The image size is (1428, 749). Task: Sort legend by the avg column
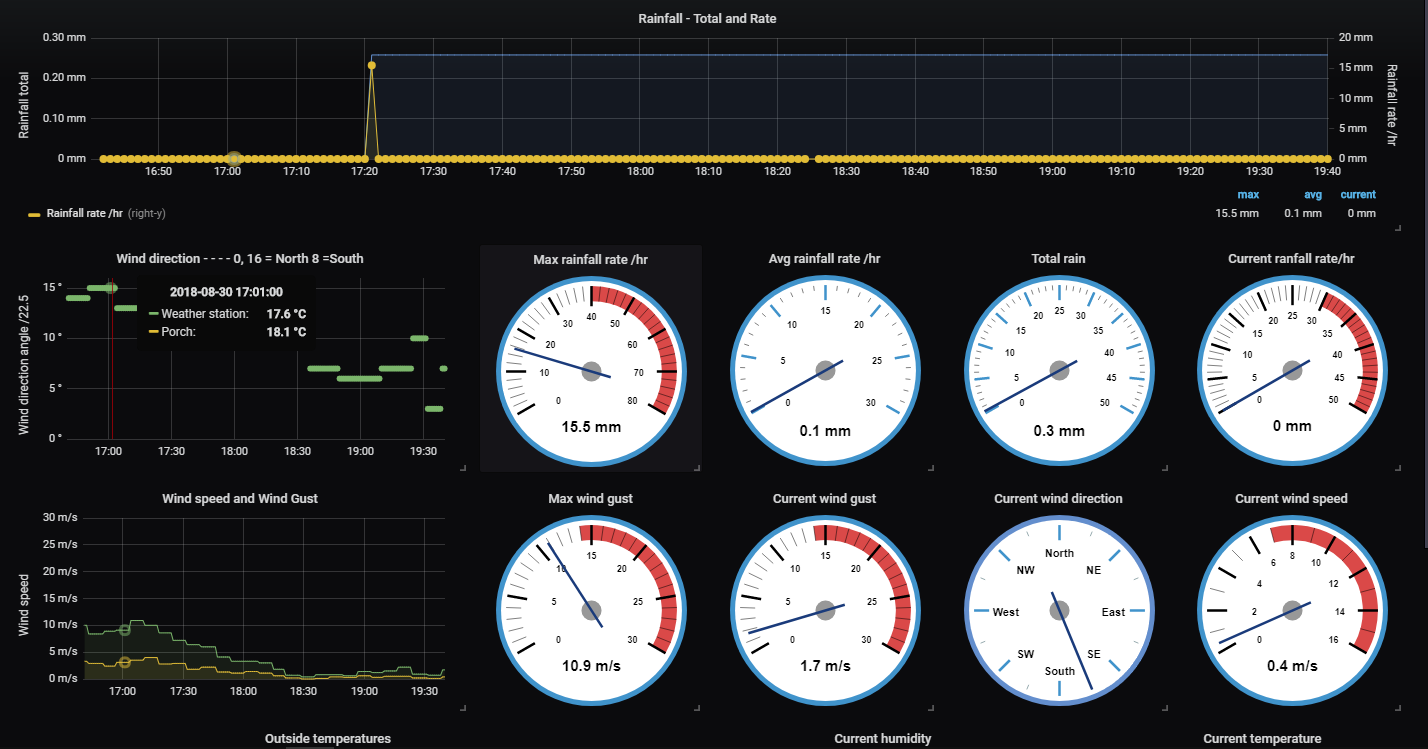[1312, 194]
